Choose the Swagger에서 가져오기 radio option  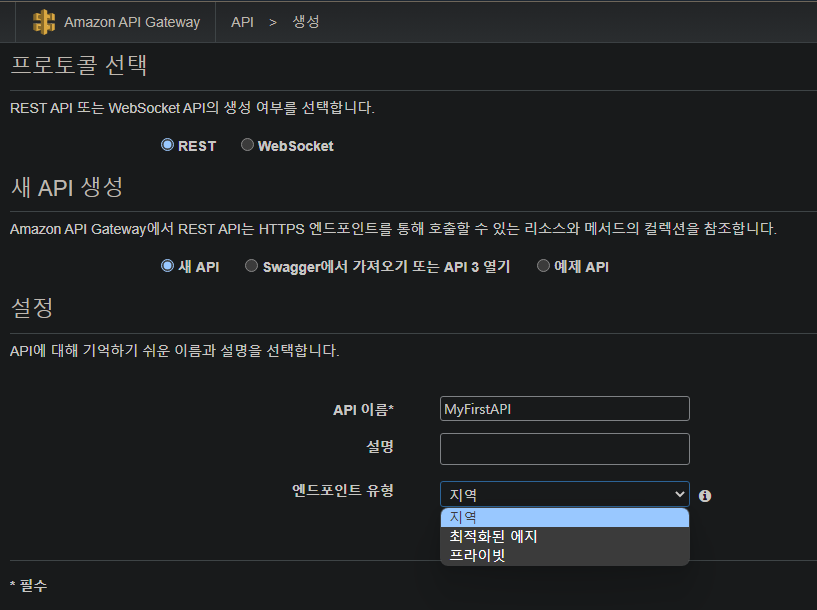coord(252,266)
